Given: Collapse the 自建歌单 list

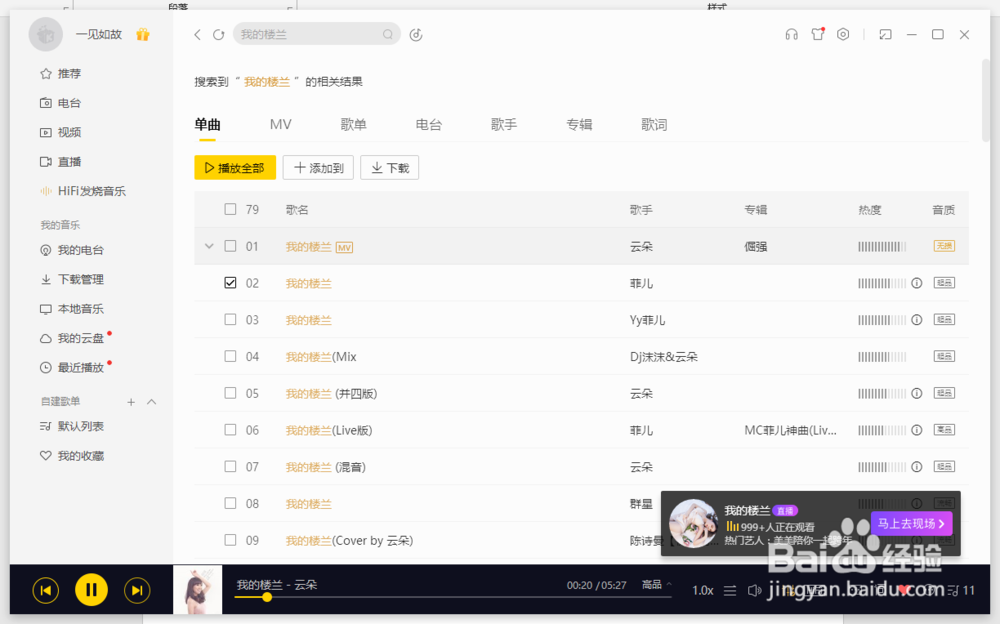Looking at the screenshot, I should [x=152, y=402].
